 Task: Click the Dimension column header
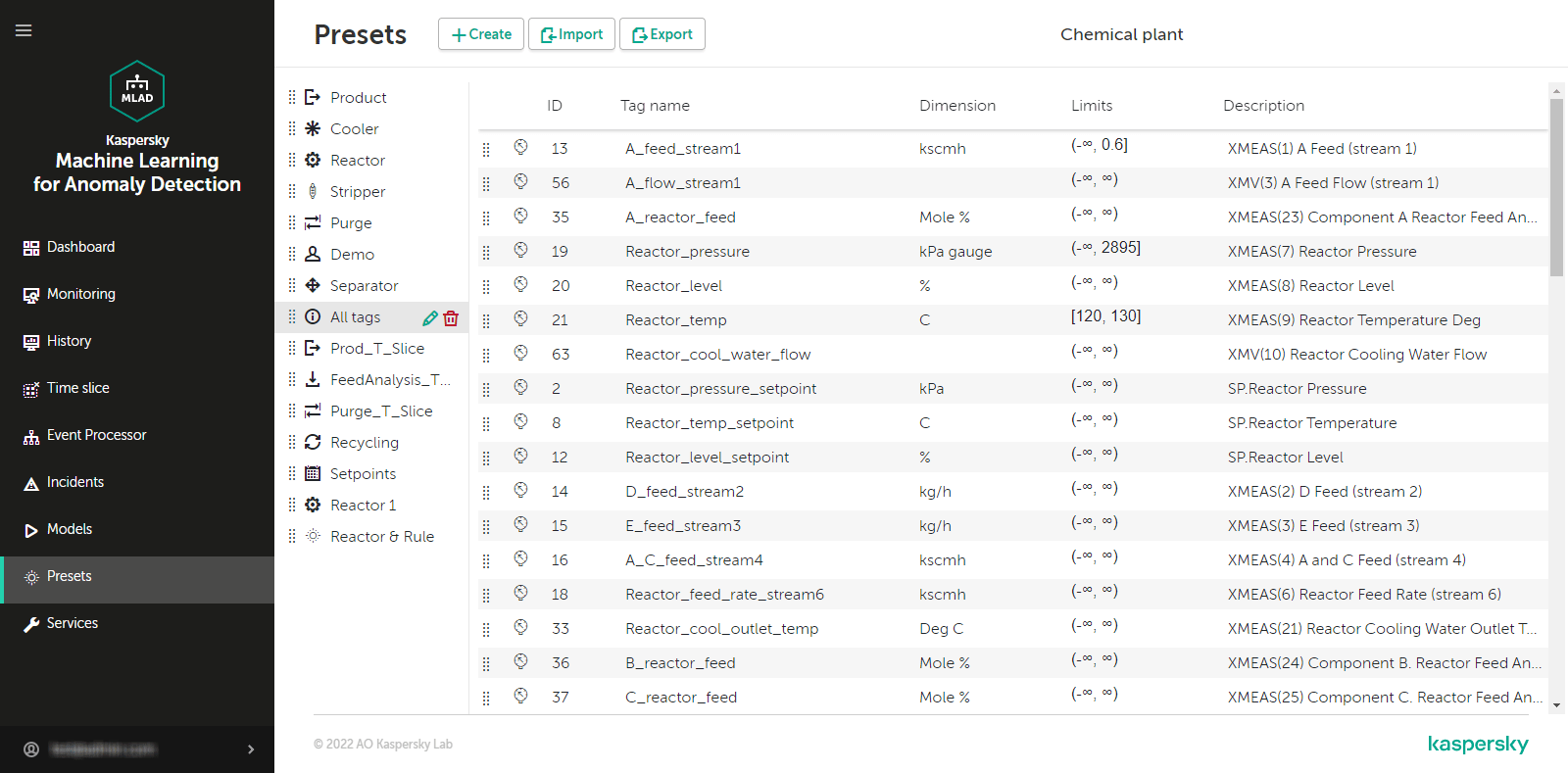pos(957,106)
